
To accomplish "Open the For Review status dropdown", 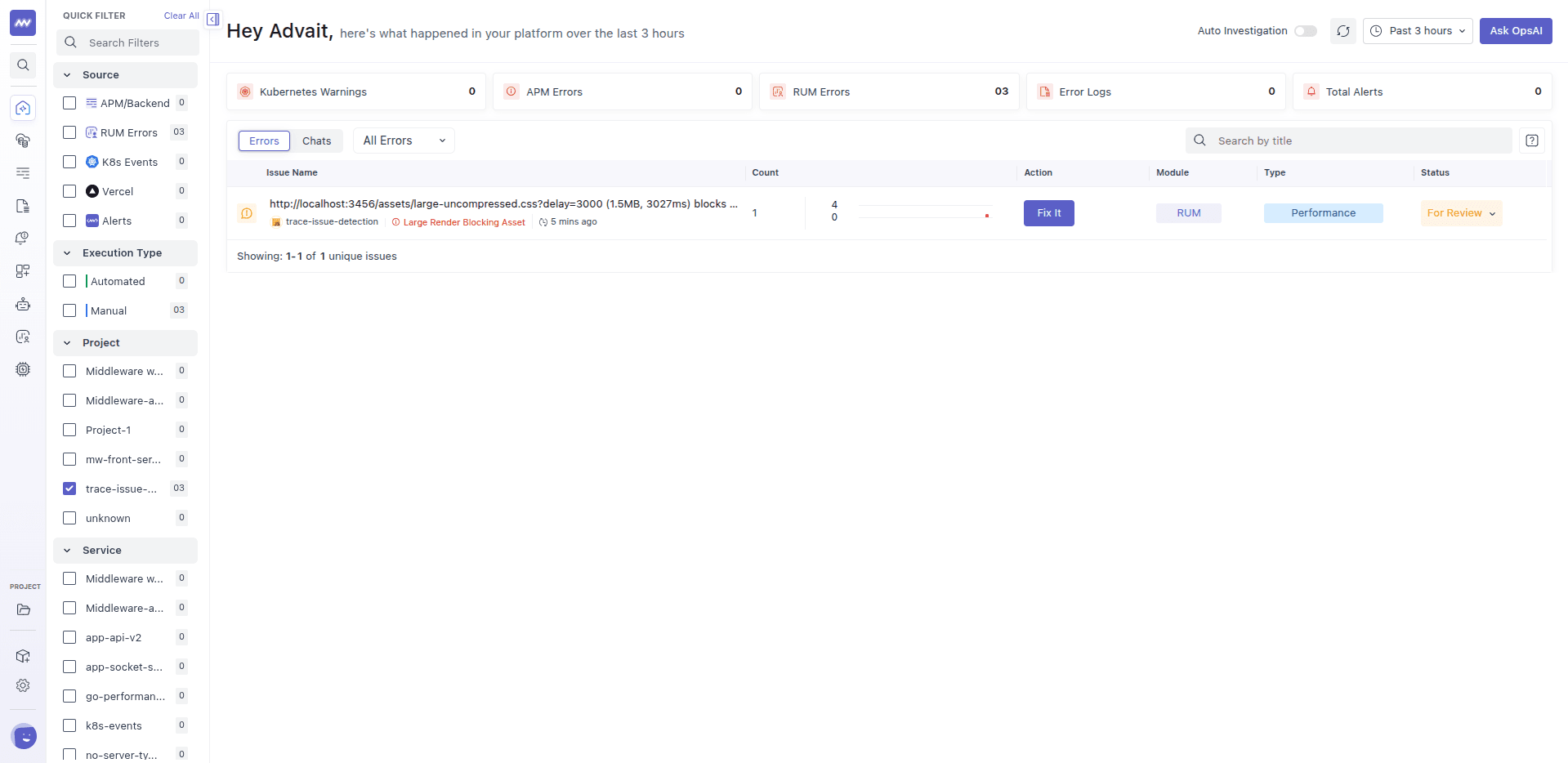I will (1461, 213).
